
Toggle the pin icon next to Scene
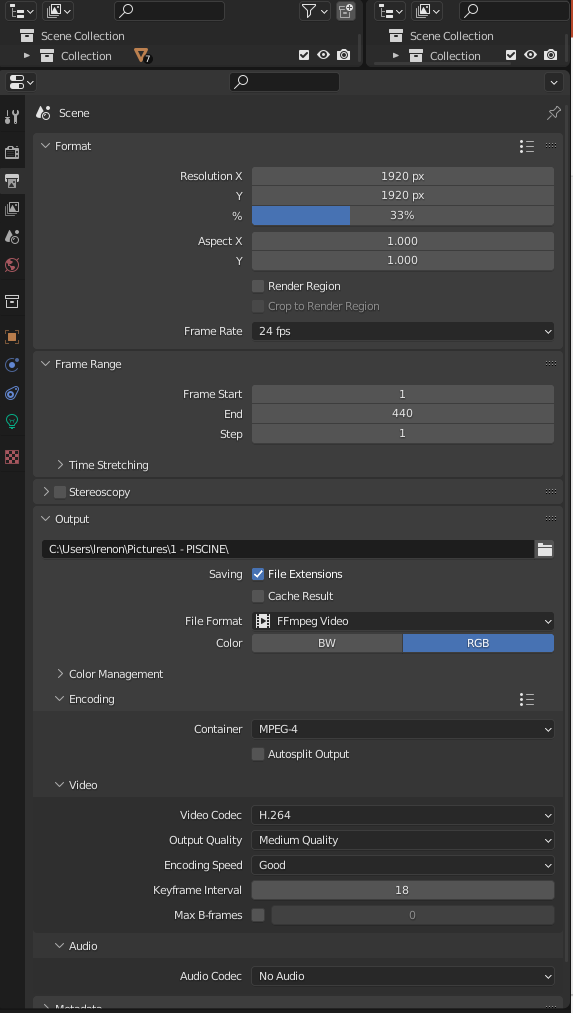(x=554, y=113)
